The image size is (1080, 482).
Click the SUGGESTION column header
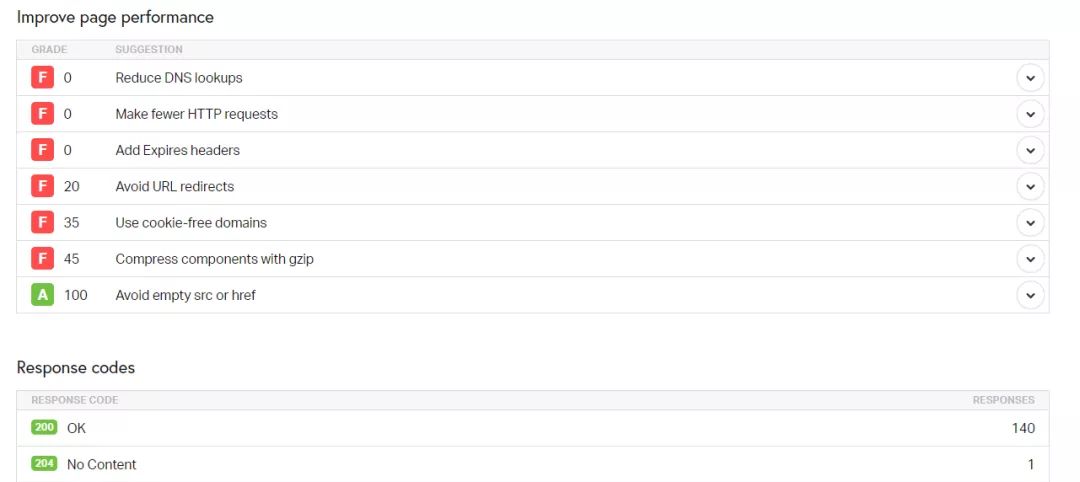pos(149,49)
